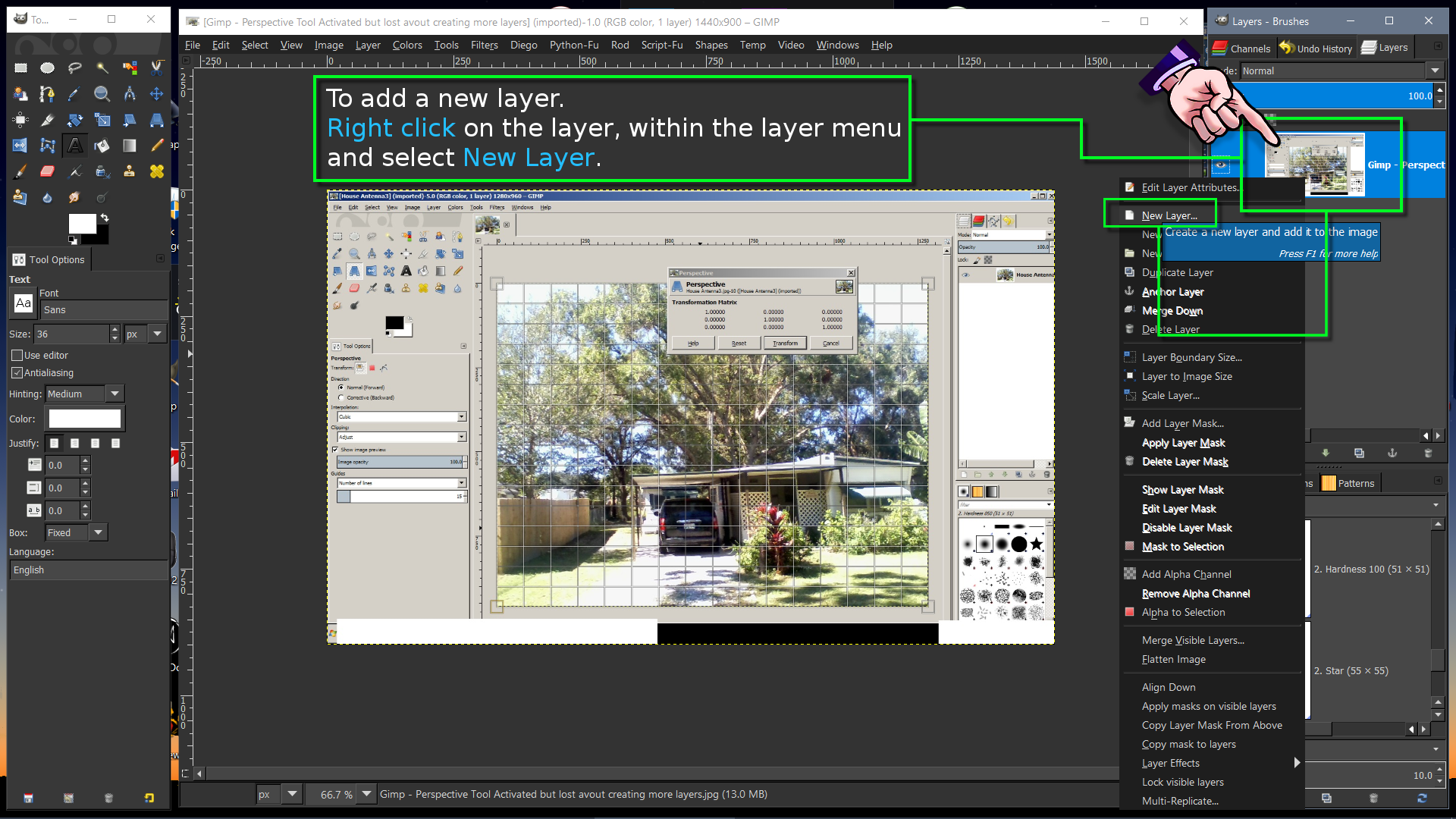Select the Pencil tool
The width and height of the screenshot is (1456, 819).
pyautogui.click(x=157, y=146)
